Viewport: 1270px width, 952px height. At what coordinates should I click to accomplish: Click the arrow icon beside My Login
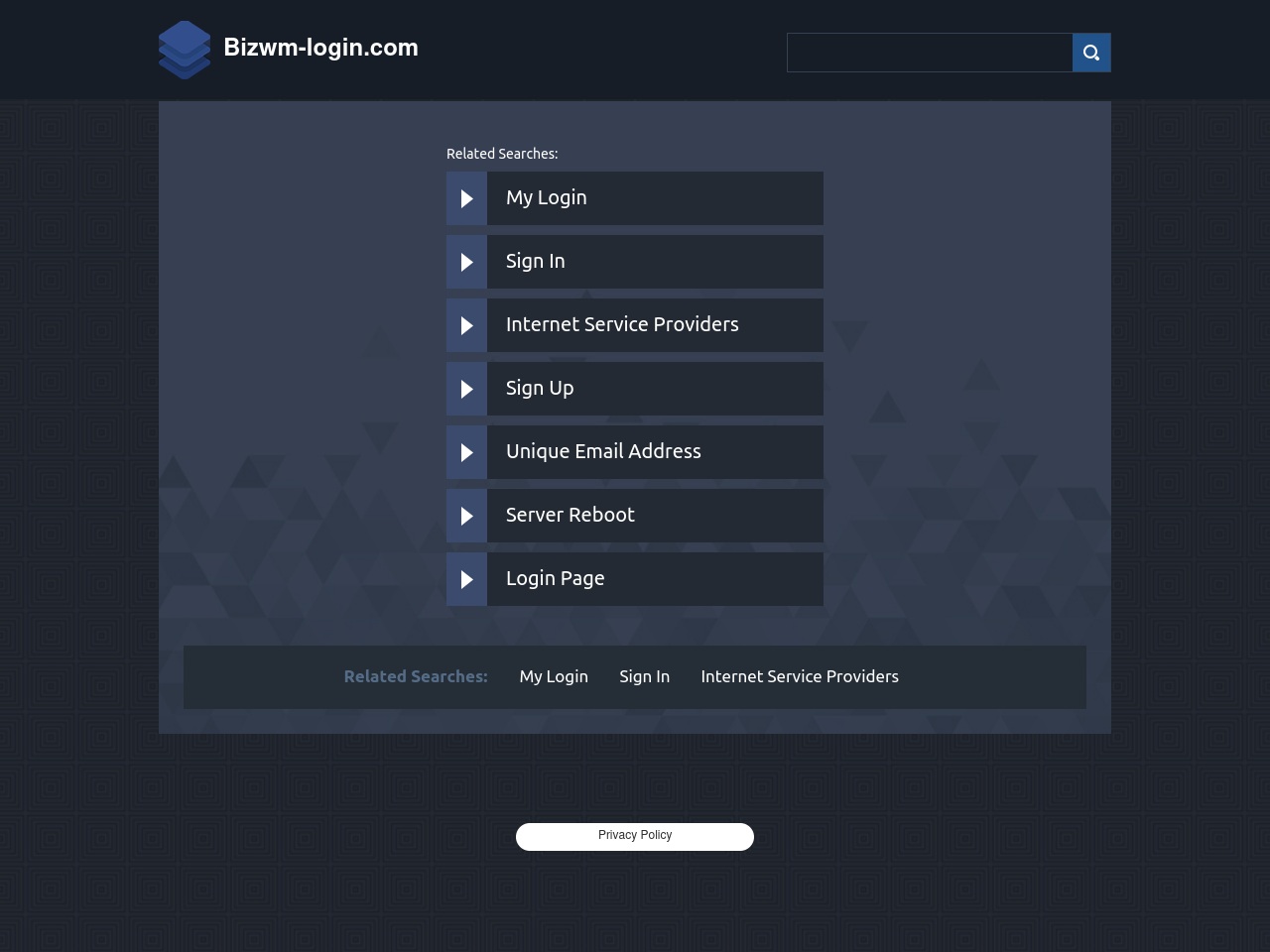[466, 198]
